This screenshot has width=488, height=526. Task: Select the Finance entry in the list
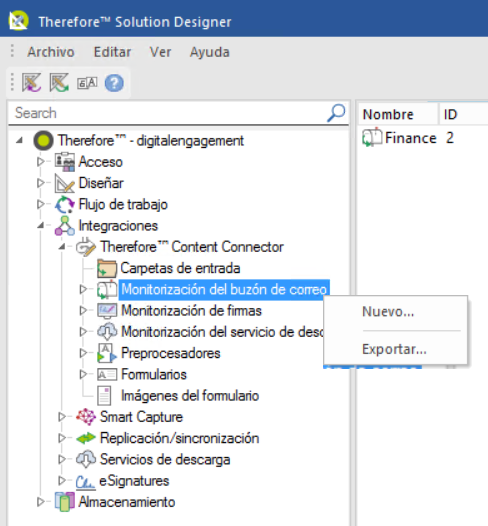pos(411,138)
